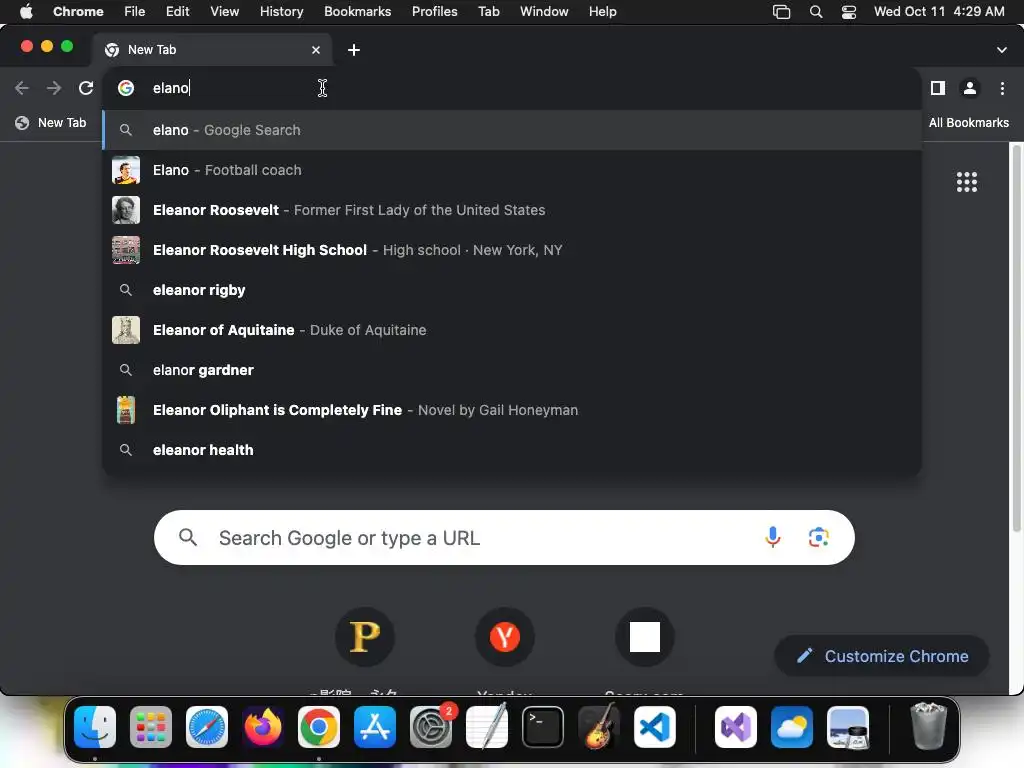The width and height of the screenshot is (1024, 768).
Task: Open the profile avatar icon
Action: pos(970,88)
